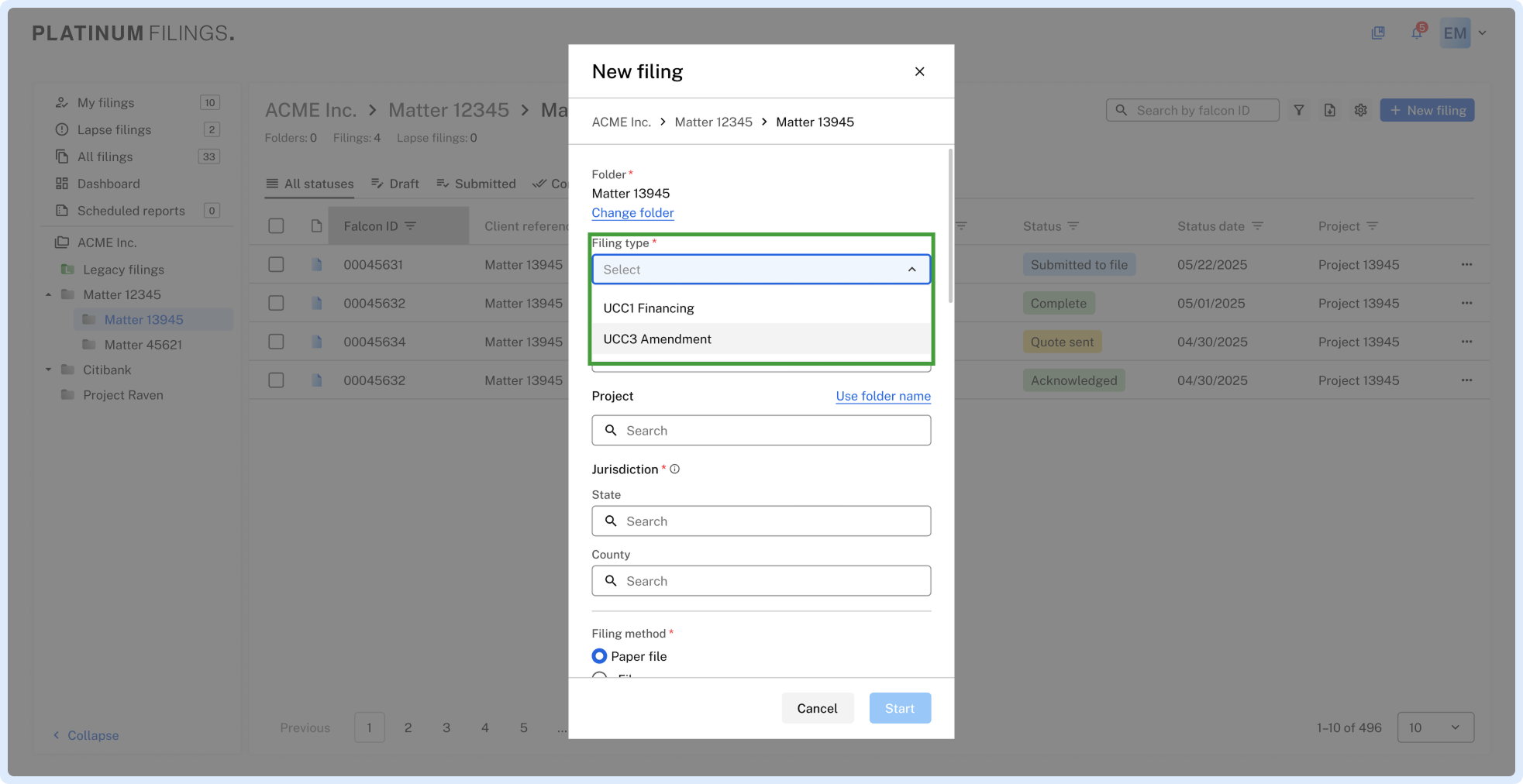Image resolution: width=1523 pixels, height=784 pixels.
Task: Open the settings gear icon
Action: (1361, 110)
